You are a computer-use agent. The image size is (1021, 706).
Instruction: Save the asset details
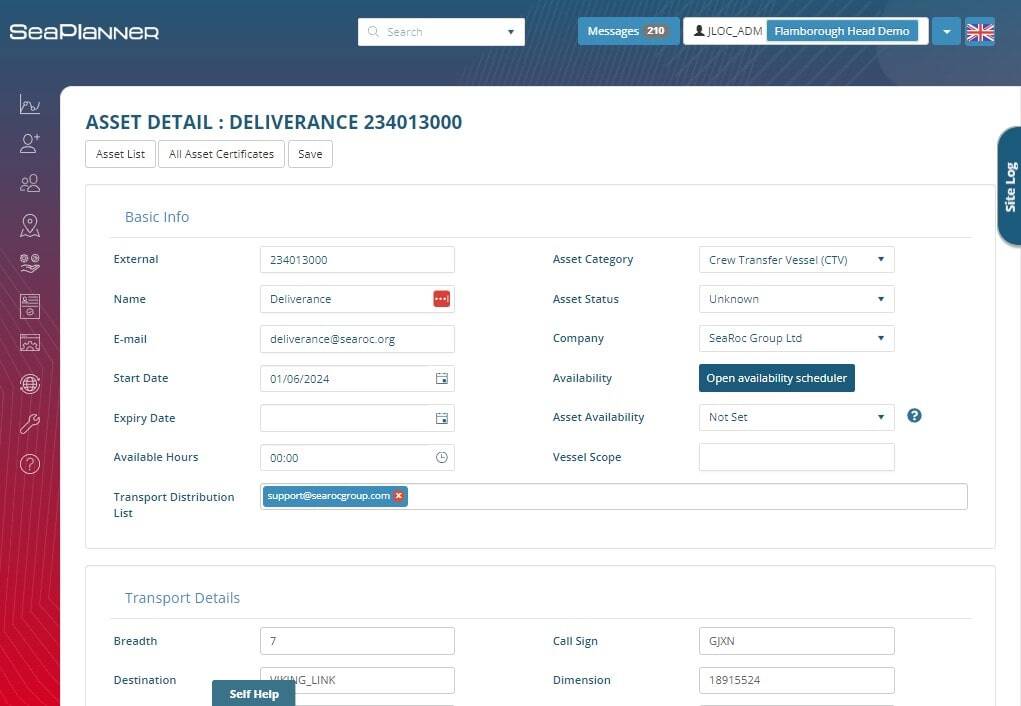click(310, 154)
